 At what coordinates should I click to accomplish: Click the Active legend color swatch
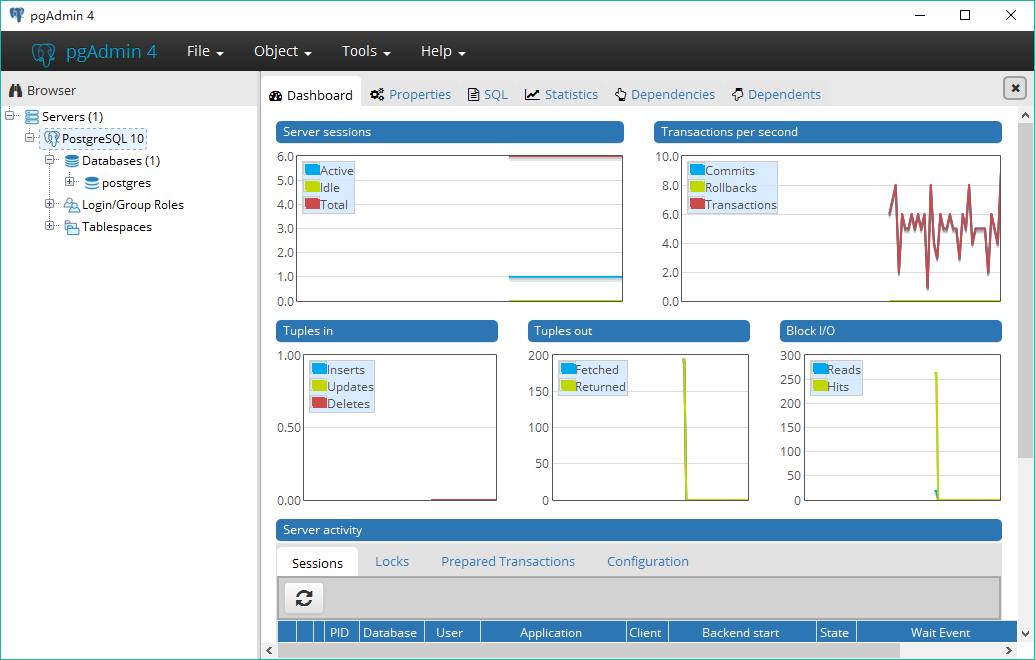pos(312,170)
